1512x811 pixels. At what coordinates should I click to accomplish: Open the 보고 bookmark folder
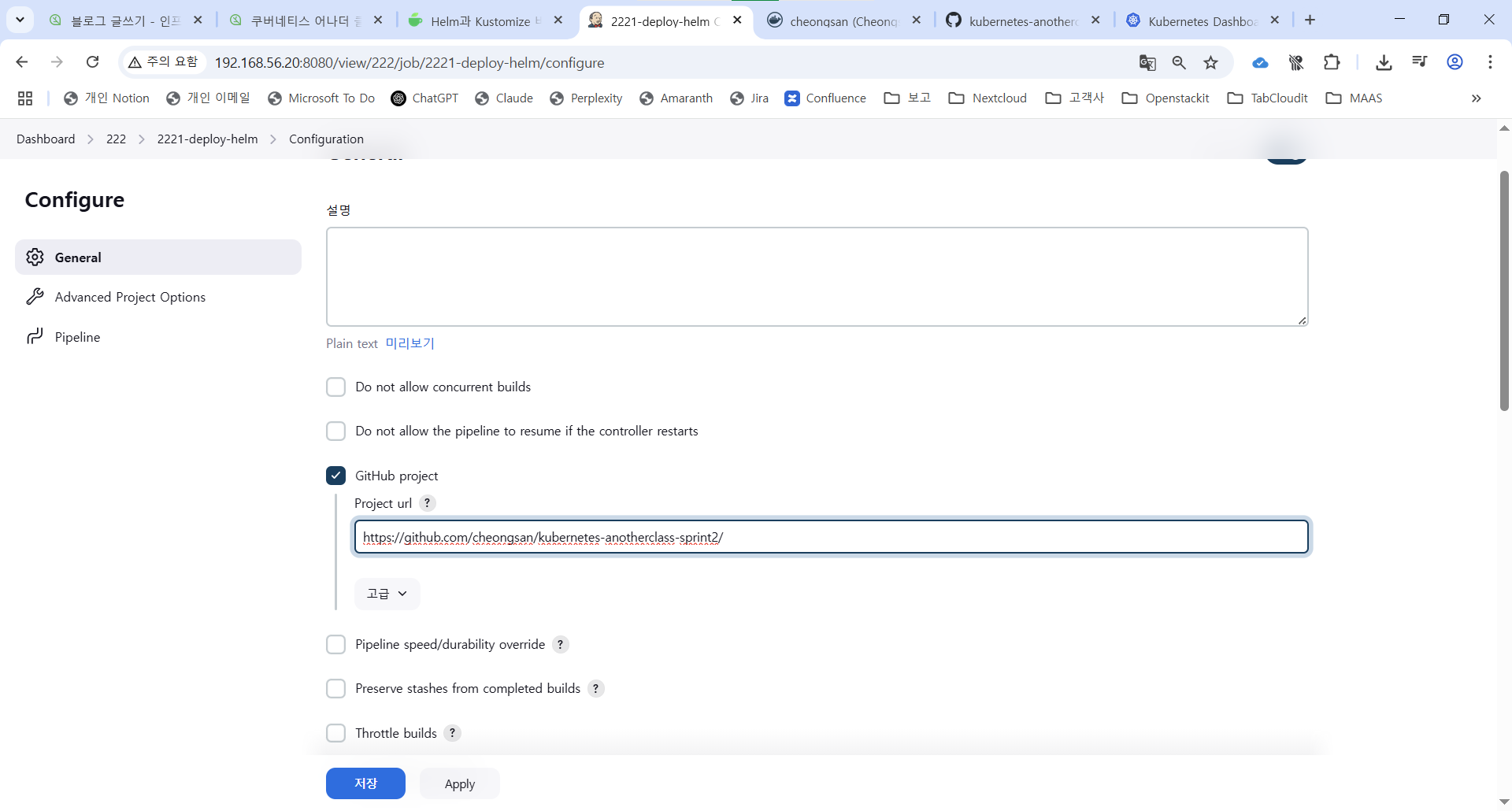(x=907, y=98)
